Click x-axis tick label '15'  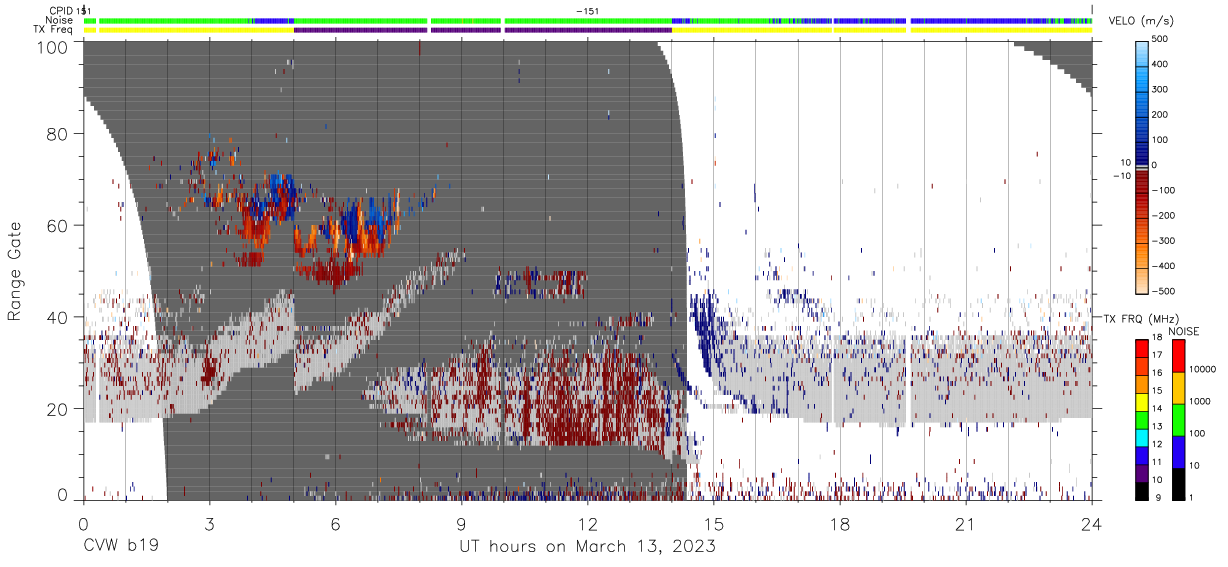[x=714, y=524]
